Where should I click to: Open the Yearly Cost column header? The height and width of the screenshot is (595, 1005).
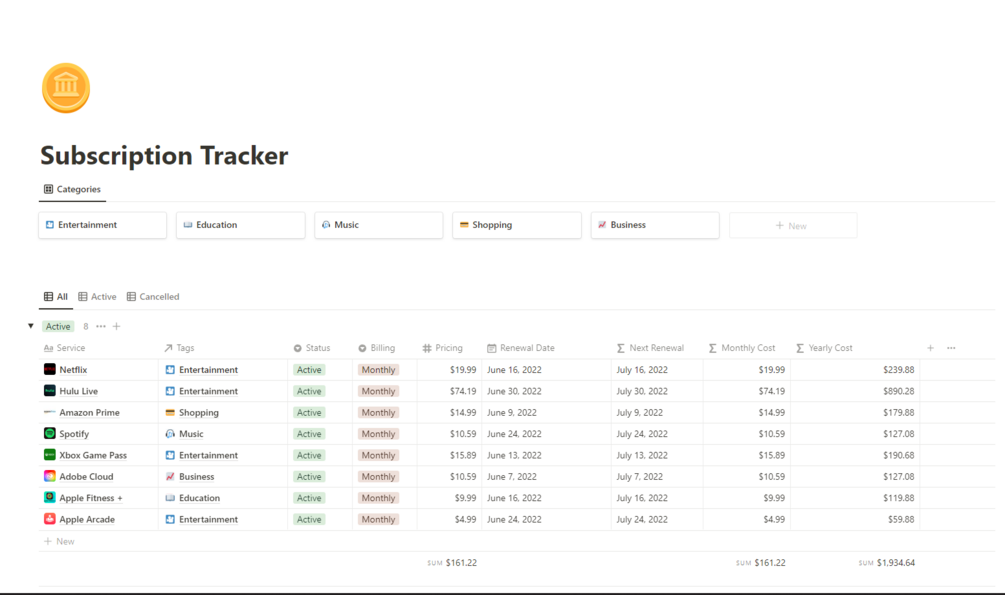pyautogui.click(x=824, y=348)
